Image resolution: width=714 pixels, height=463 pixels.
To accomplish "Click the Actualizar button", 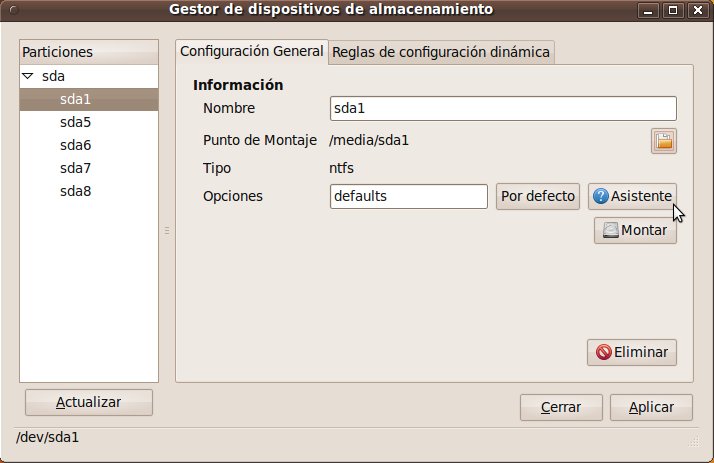I will tap(89, 402).
